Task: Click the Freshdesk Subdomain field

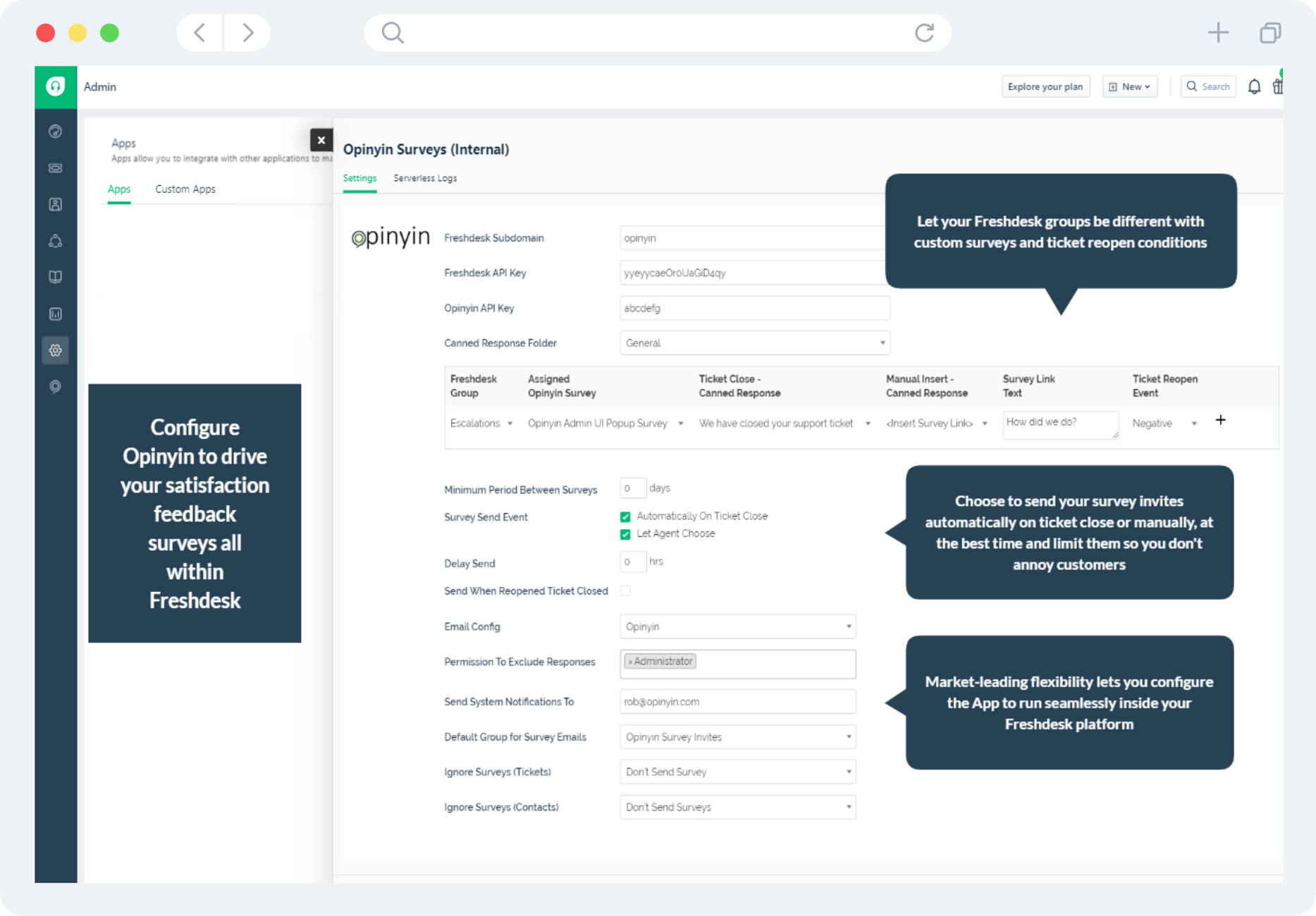Action: pyautogui.click(x=753, y=238)
